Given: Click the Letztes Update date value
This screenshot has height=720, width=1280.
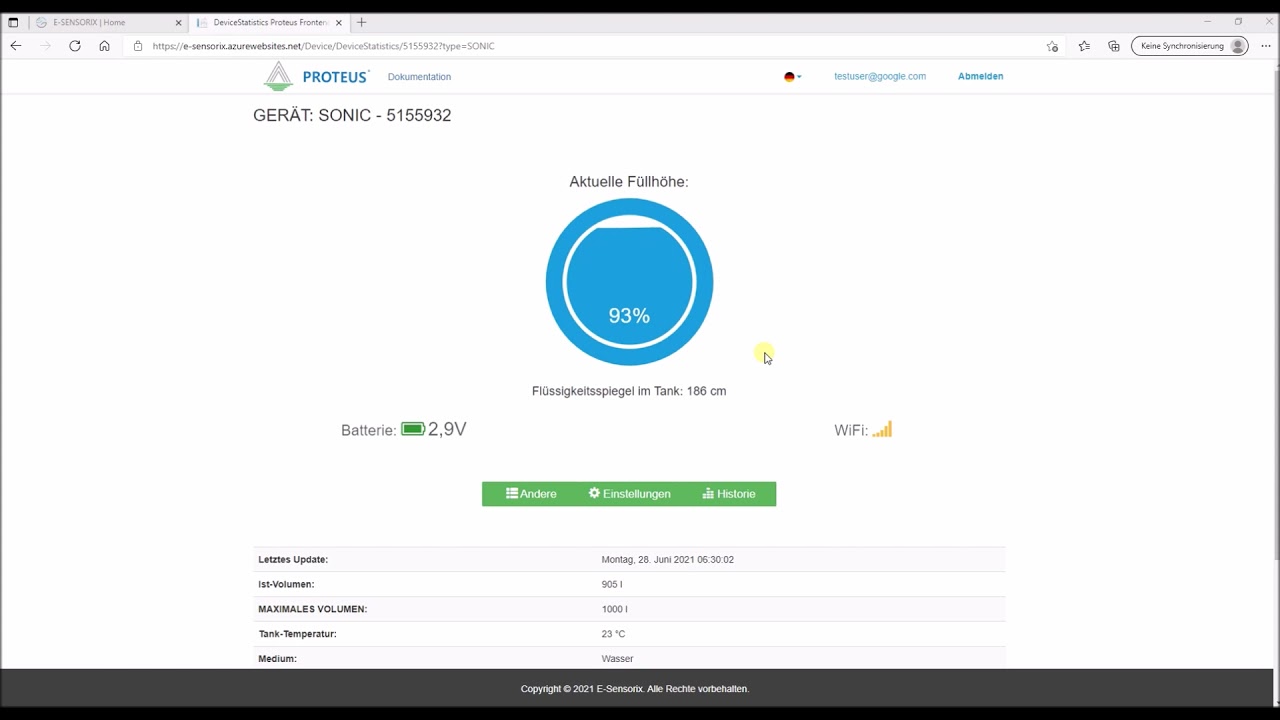Looking at the screenshot, I should pos(667,560).
